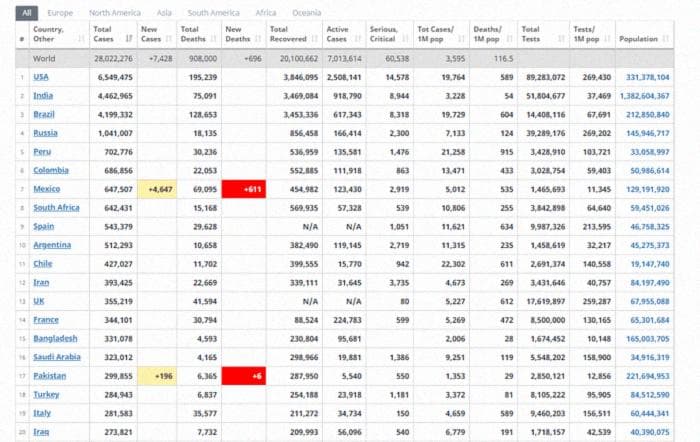Sort by Total Recovered column arrow
The image size is (700, 442).
coord(315,39)
